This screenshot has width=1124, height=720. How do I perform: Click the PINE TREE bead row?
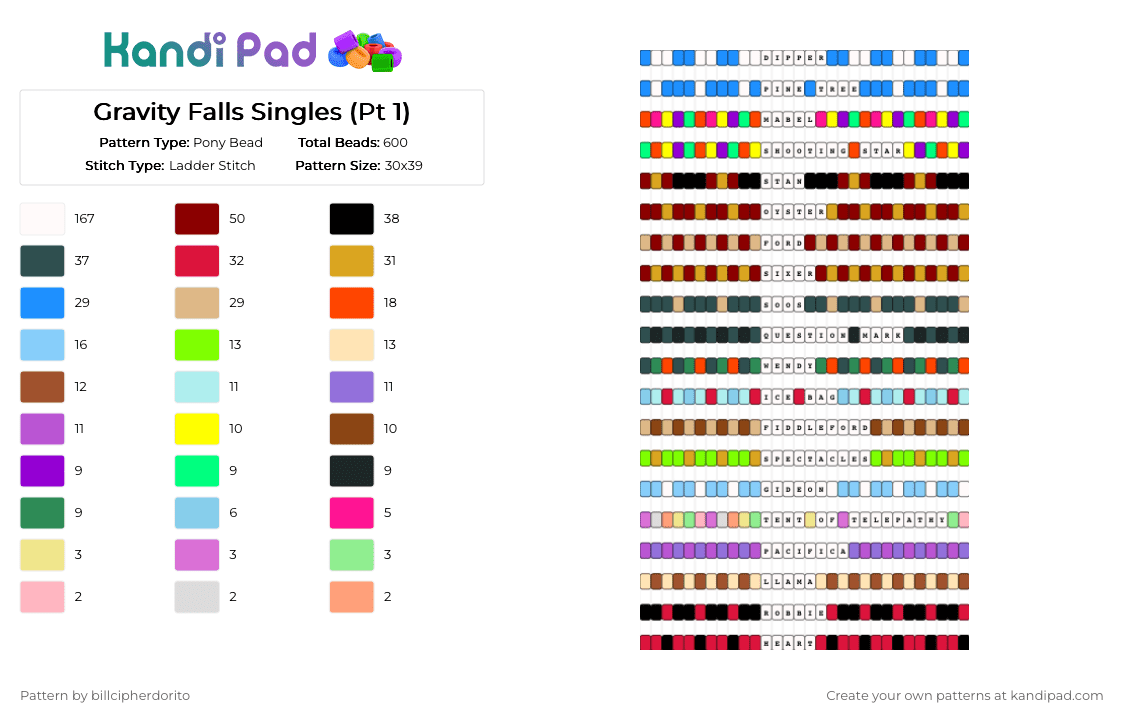(x=804, y=89)
